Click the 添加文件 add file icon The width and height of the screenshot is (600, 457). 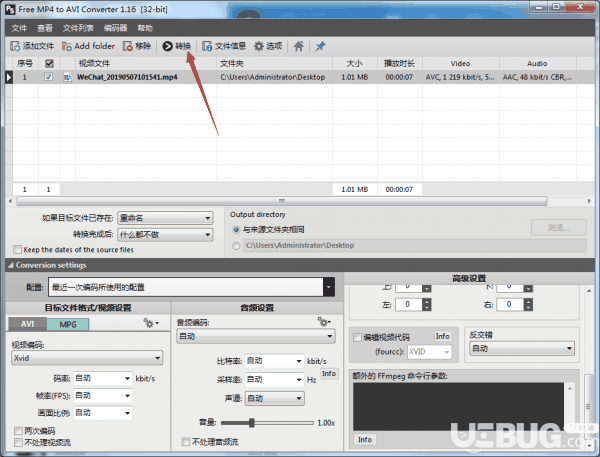pos(15,46)
